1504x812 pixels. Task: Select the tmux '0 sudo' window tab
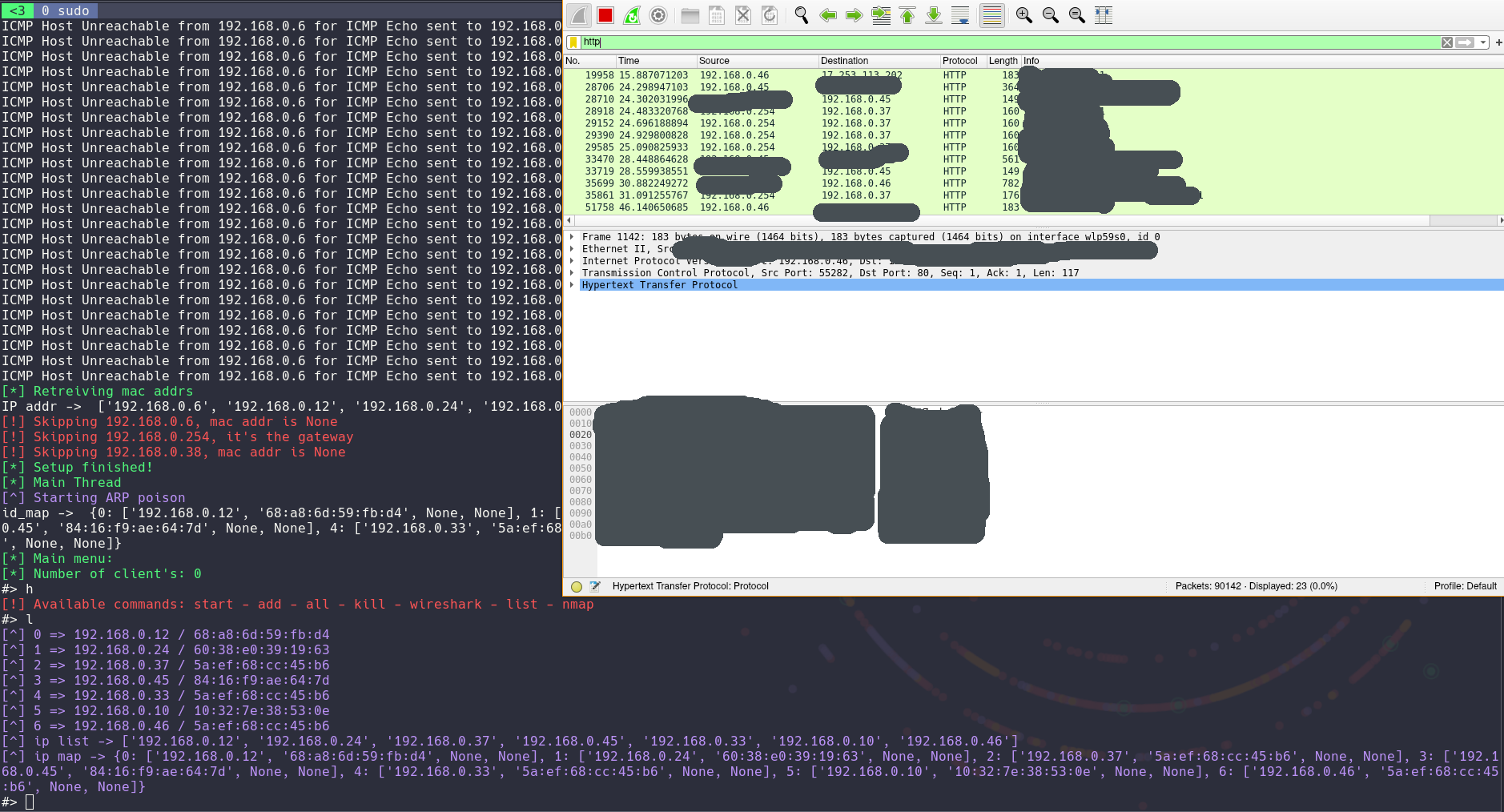65,10
